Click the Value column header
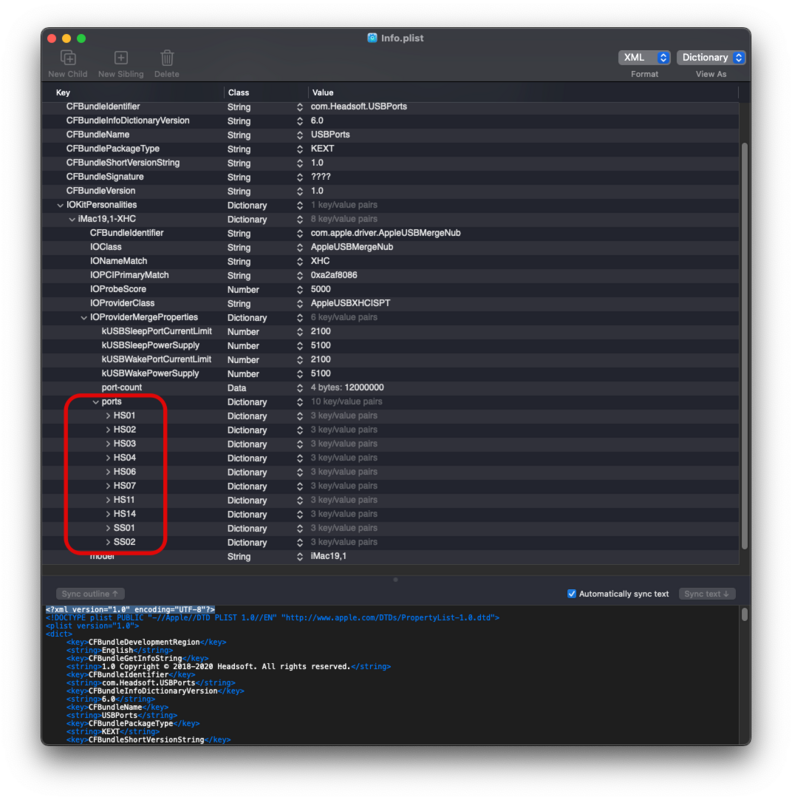792x800 pixels. point(323,92)
